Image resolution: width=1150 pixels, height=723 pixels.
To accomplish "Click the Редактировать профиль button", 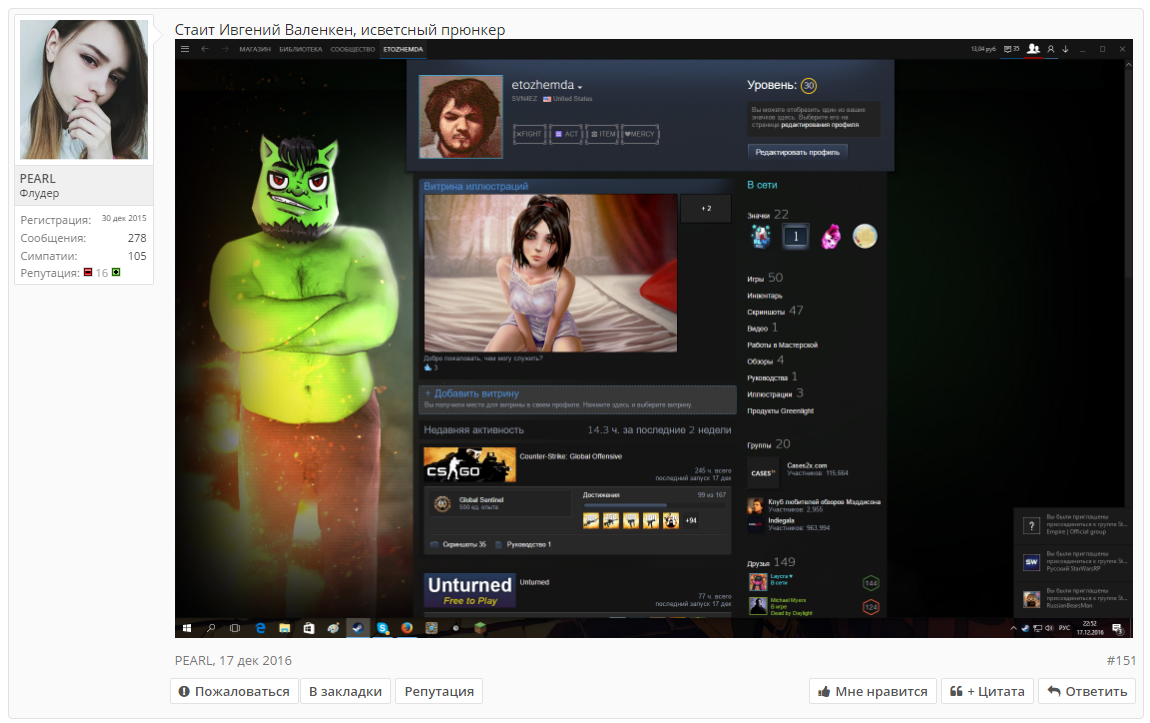I will tap(797, 152).
